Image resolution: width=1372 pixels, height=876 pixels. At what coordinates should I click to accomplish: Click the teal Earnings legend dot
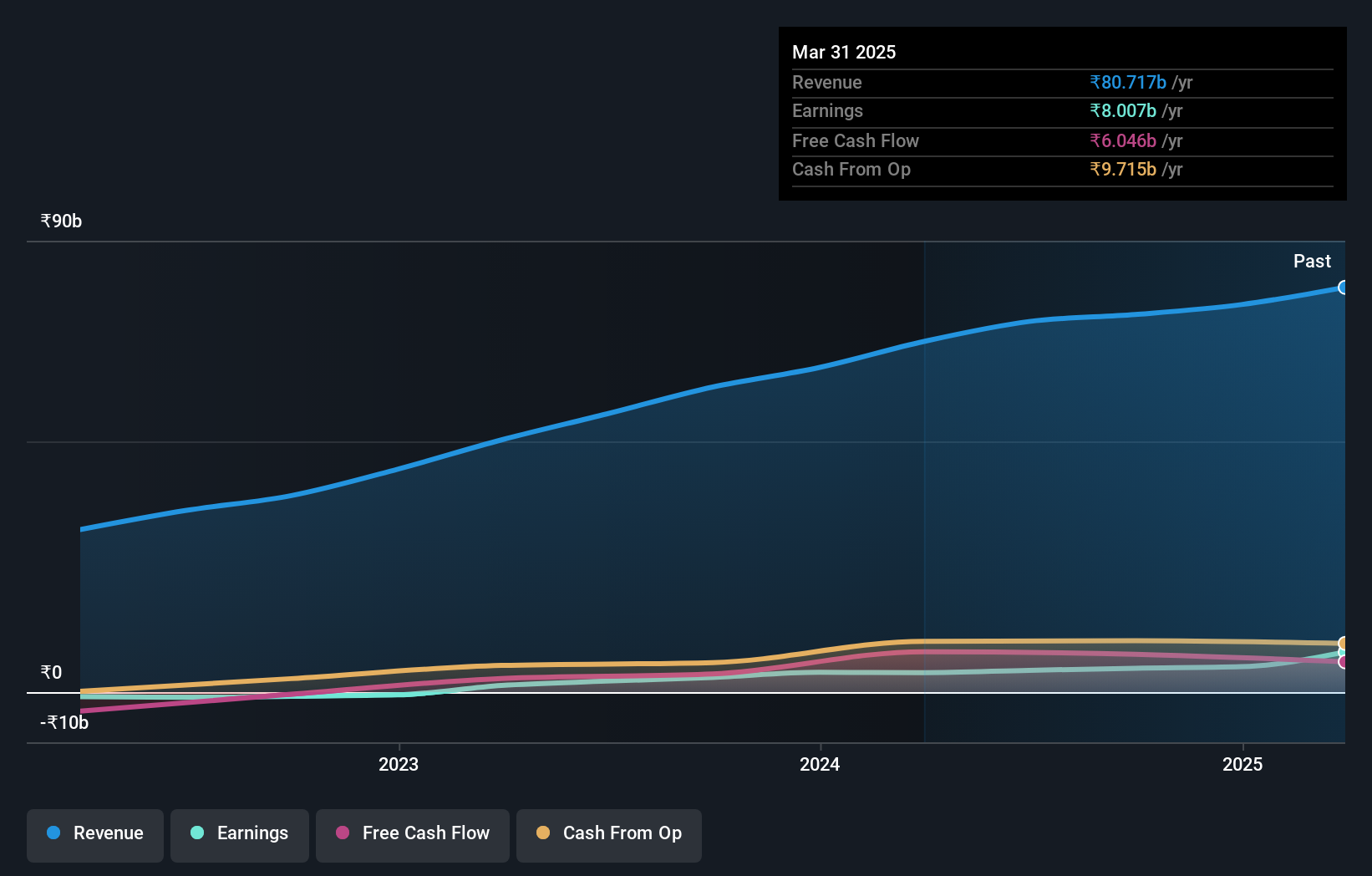(197, 833)
